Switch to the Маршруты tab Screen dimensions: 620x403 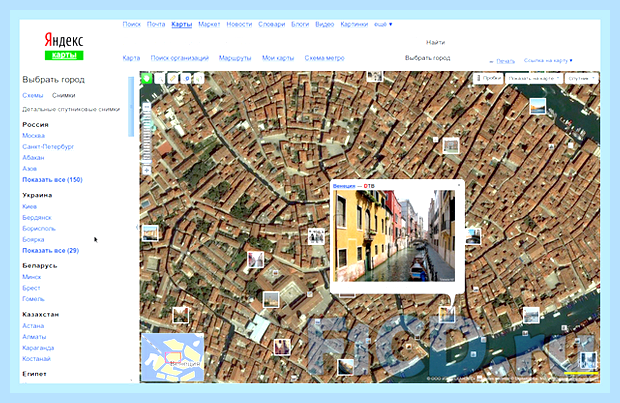click(x=235, y=58)
